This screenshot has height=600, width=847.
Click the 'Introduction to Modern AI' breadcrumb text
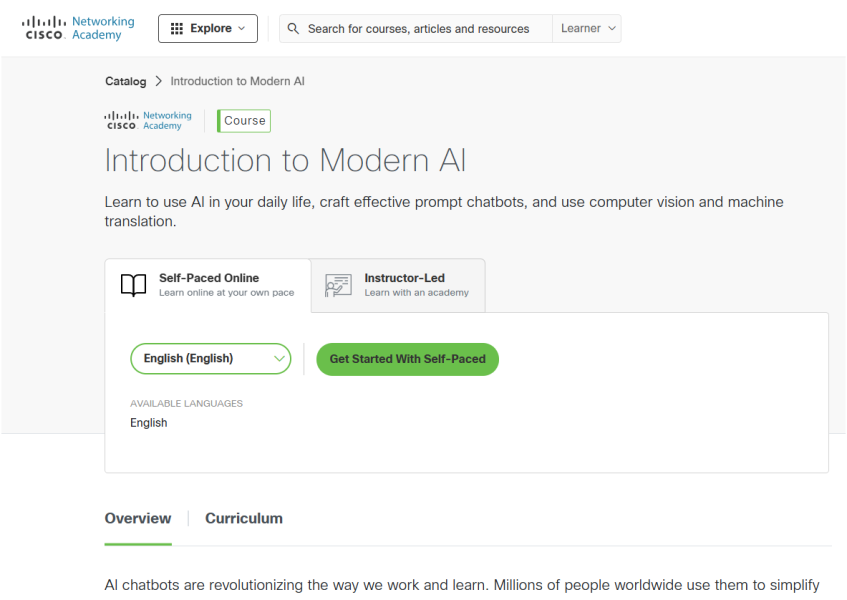point(238,82)
